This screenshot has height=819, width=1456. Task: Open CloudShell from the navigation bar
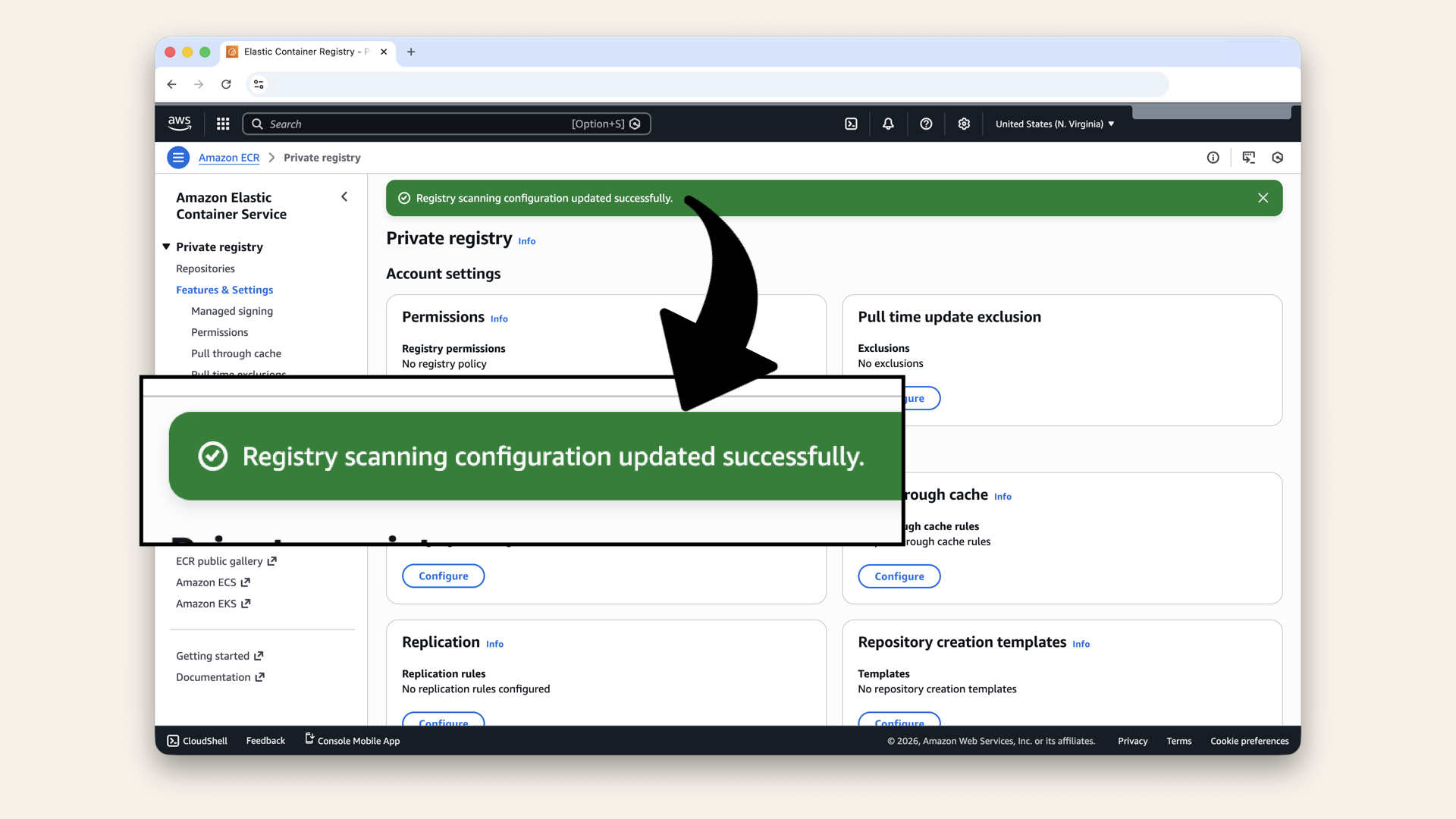196,741
